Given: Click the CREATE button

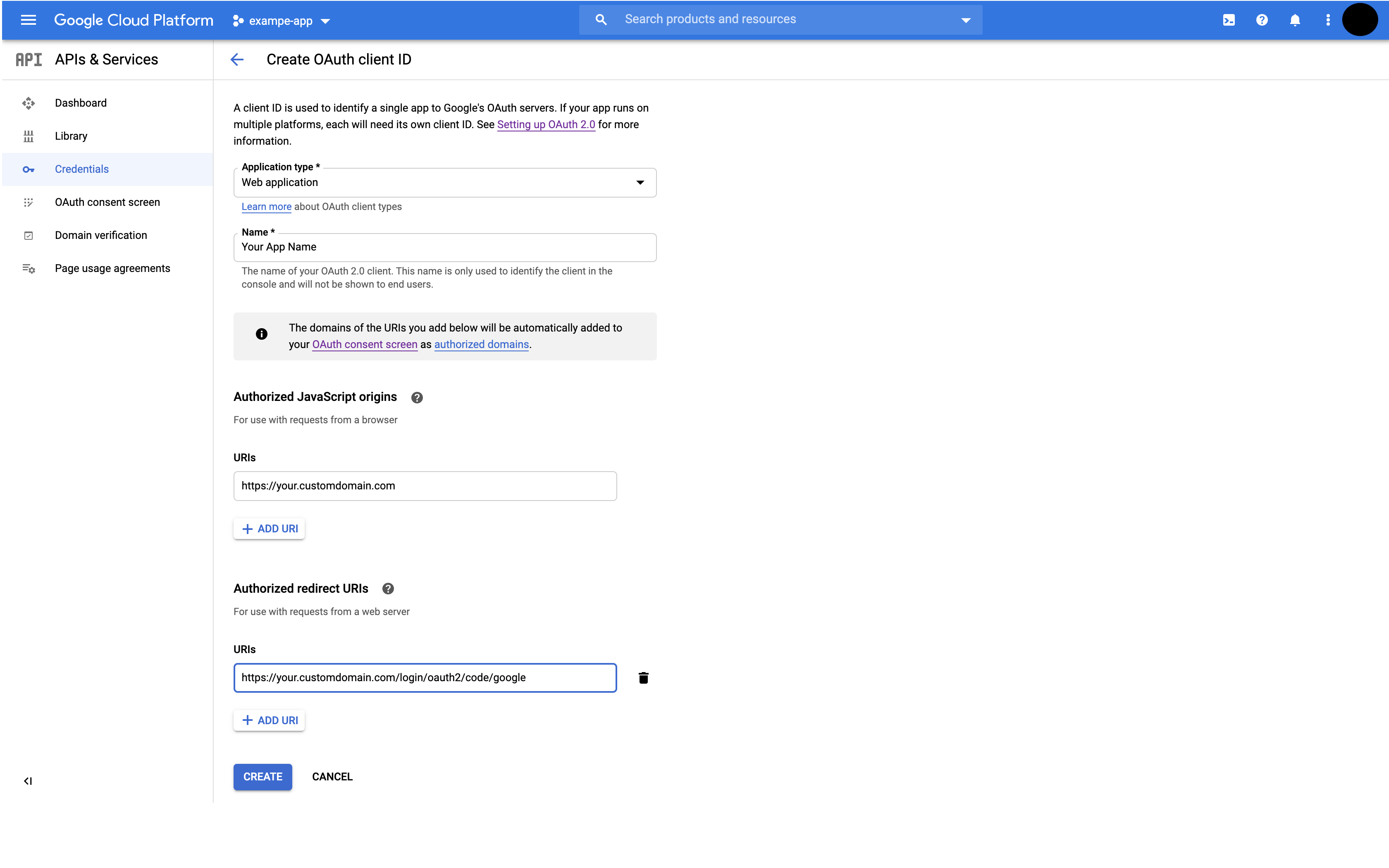Looking at the screenshot, I should (x=263, y=777).
